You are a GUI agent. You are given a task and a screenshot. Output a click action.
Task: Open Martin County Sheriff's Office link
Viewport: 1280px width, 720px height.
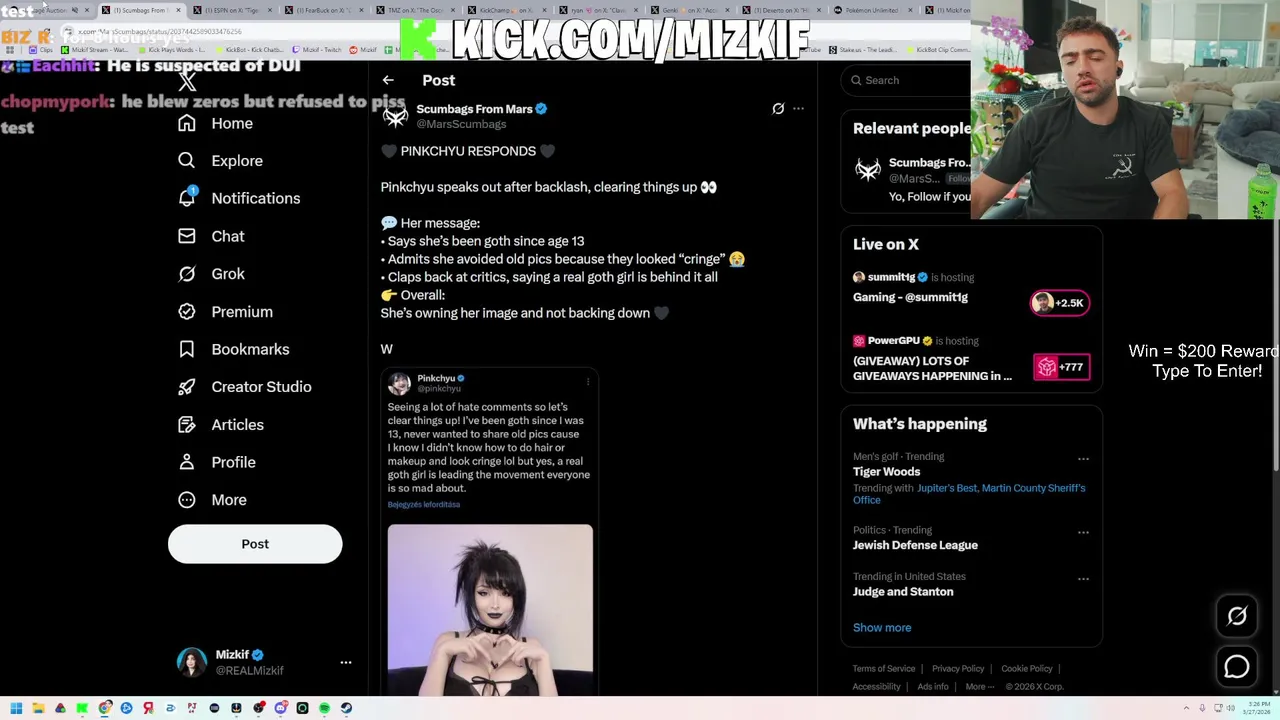968,494
